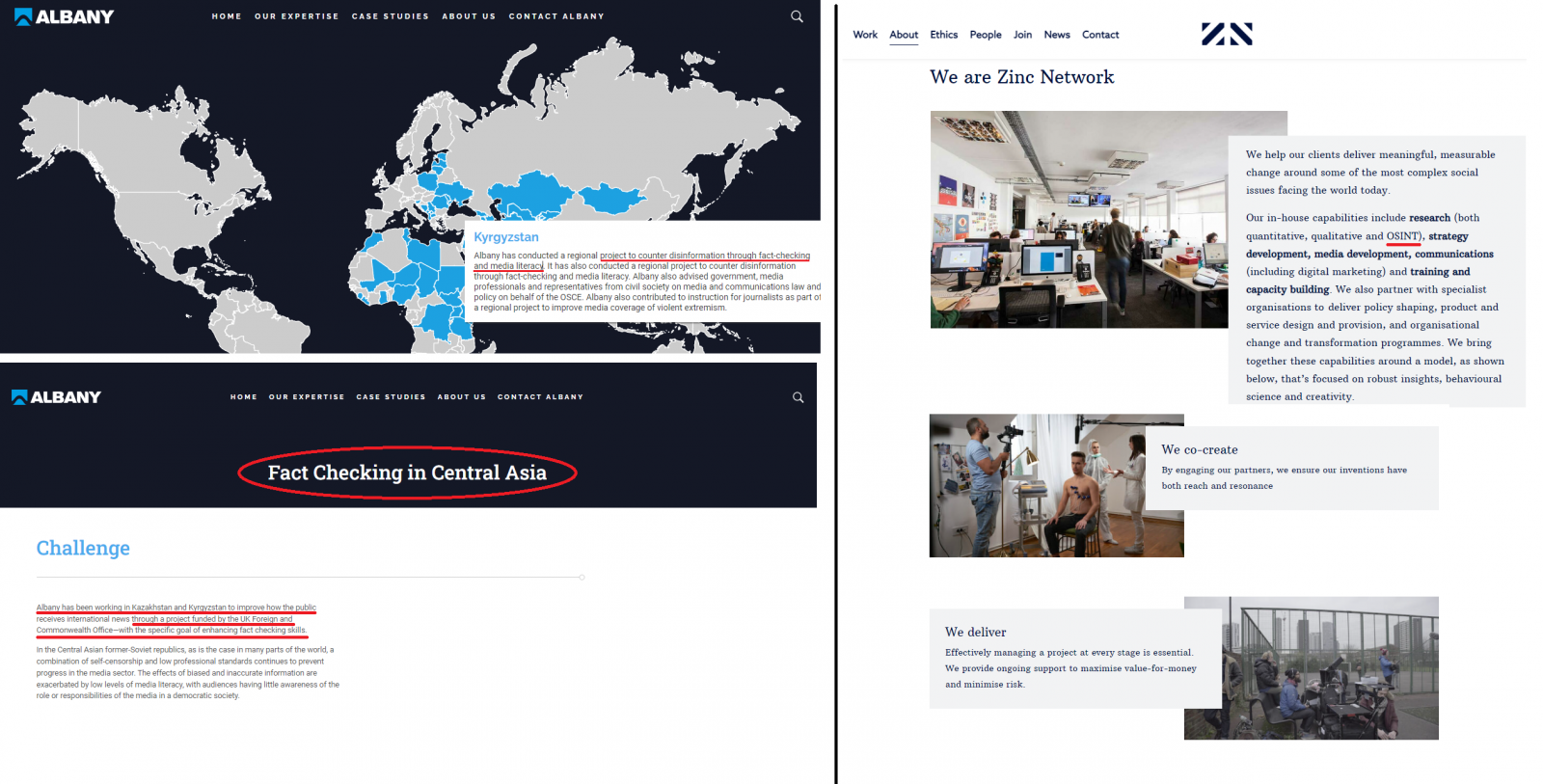Go to Work page on Zinc site
Screen dimensions: 1543x784
865,35
